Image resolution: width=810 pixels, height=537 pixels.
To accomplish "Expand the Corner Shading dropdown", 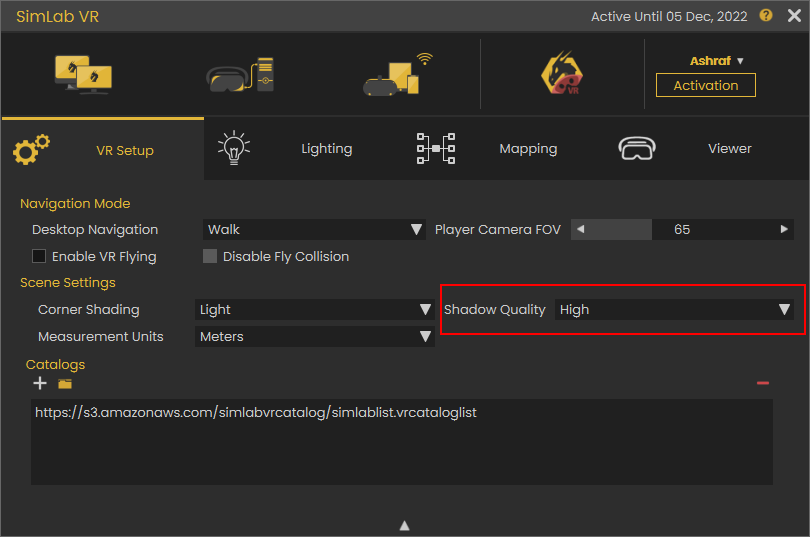I will (x=314, y=309).
